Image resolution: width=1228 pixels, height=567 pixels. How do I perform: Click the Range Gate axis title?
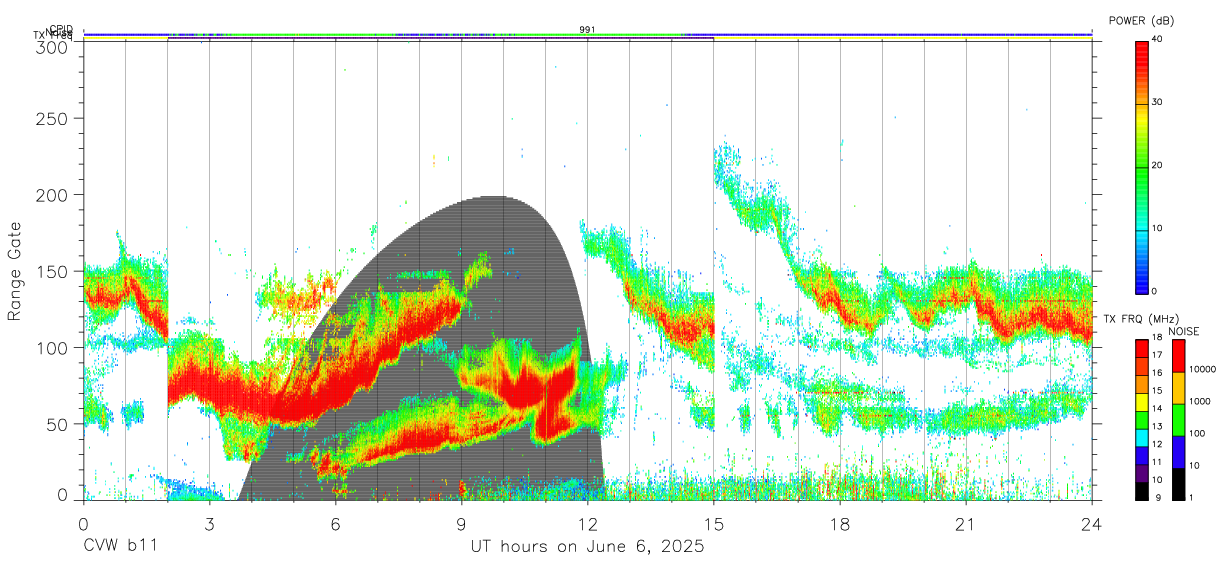click(x=15, y=271)
